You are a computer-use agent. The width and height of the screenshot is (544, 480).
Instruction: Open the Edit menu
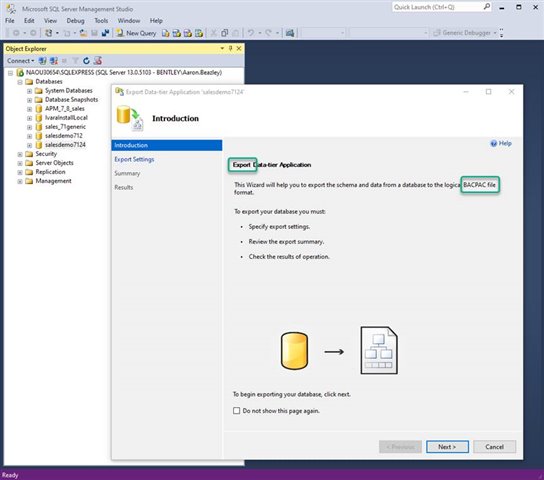click(x=29, y=20)
